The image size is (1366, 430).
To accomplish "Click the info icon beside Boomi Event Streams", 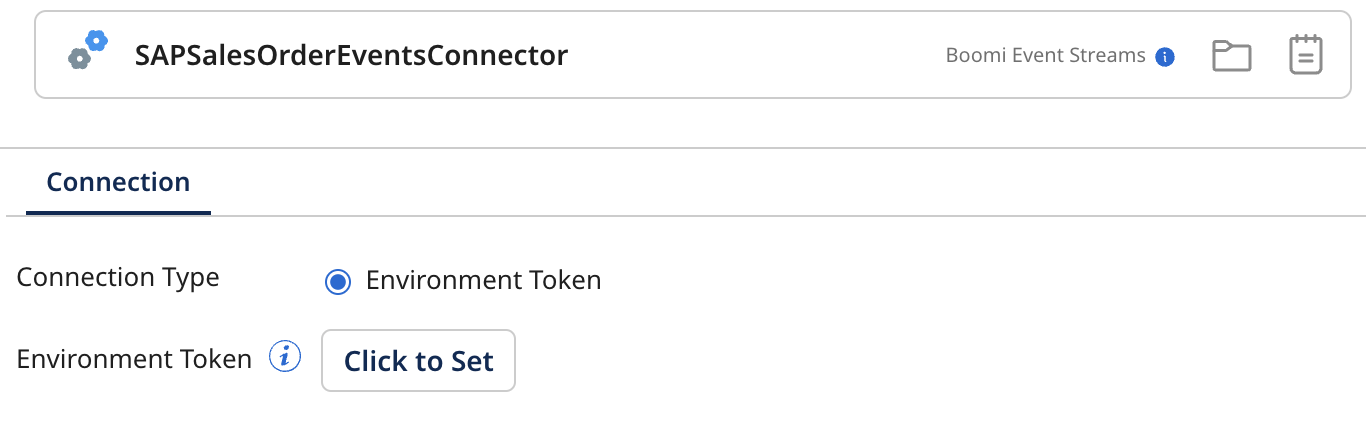I will [1164, 57].
